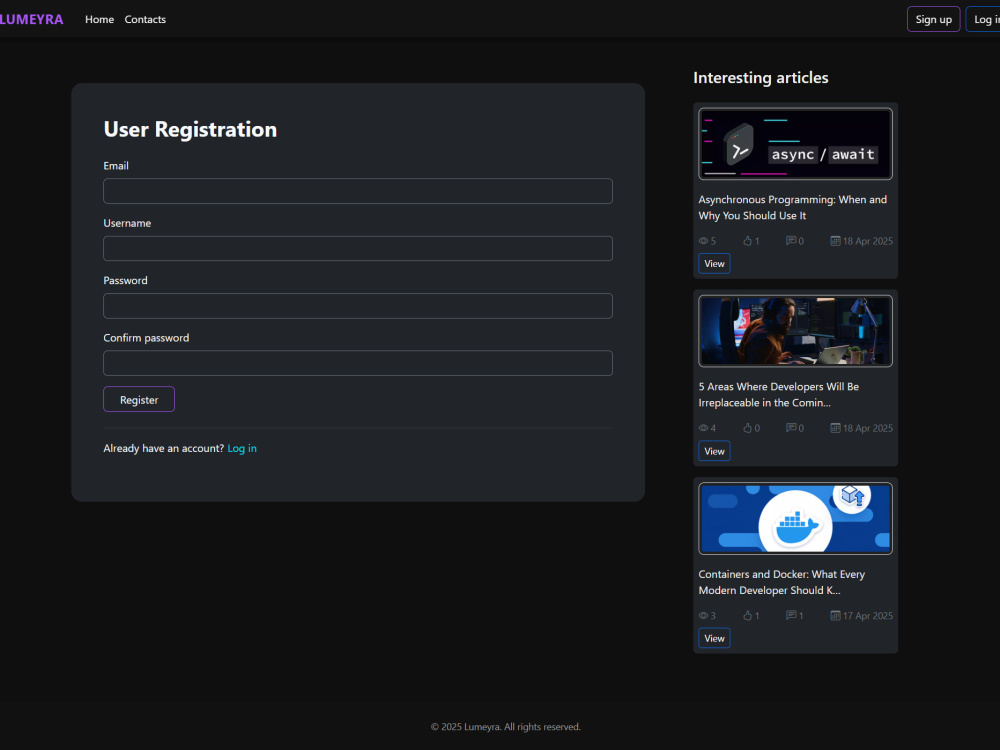The height and width of the screenshot is (750, 1000).
Task: Open the Home navigation item
Action: point(99,19)
